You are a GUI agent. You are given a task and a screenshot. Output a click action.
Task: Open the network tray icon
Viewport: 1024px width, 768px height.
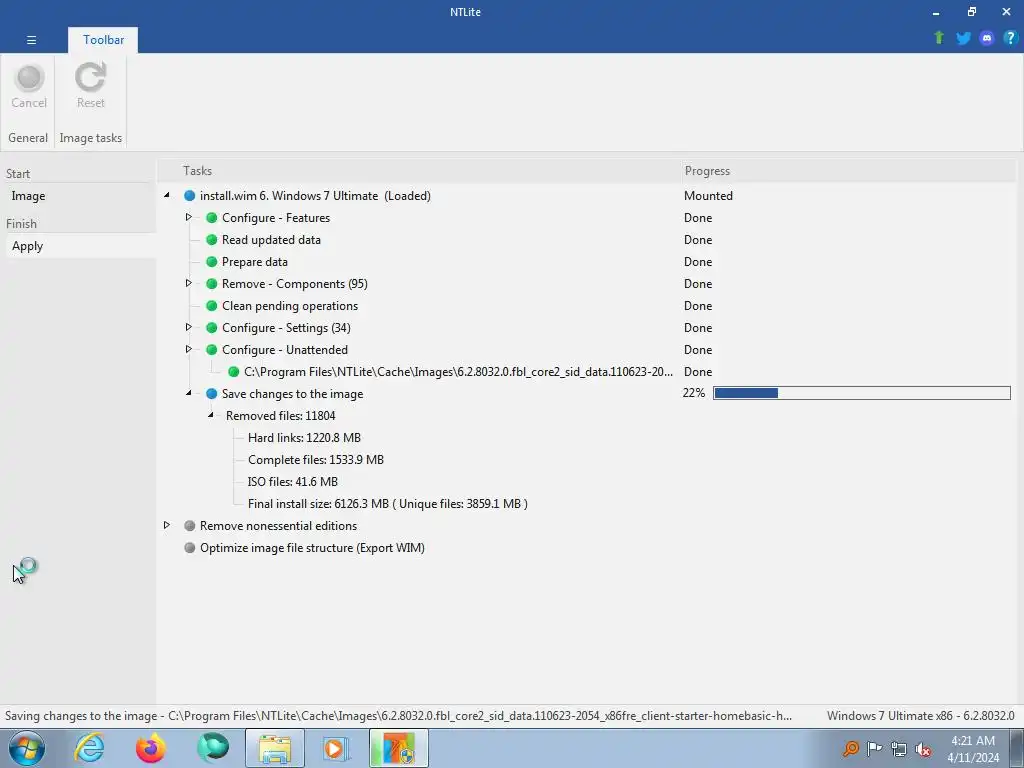coord(899,749)
